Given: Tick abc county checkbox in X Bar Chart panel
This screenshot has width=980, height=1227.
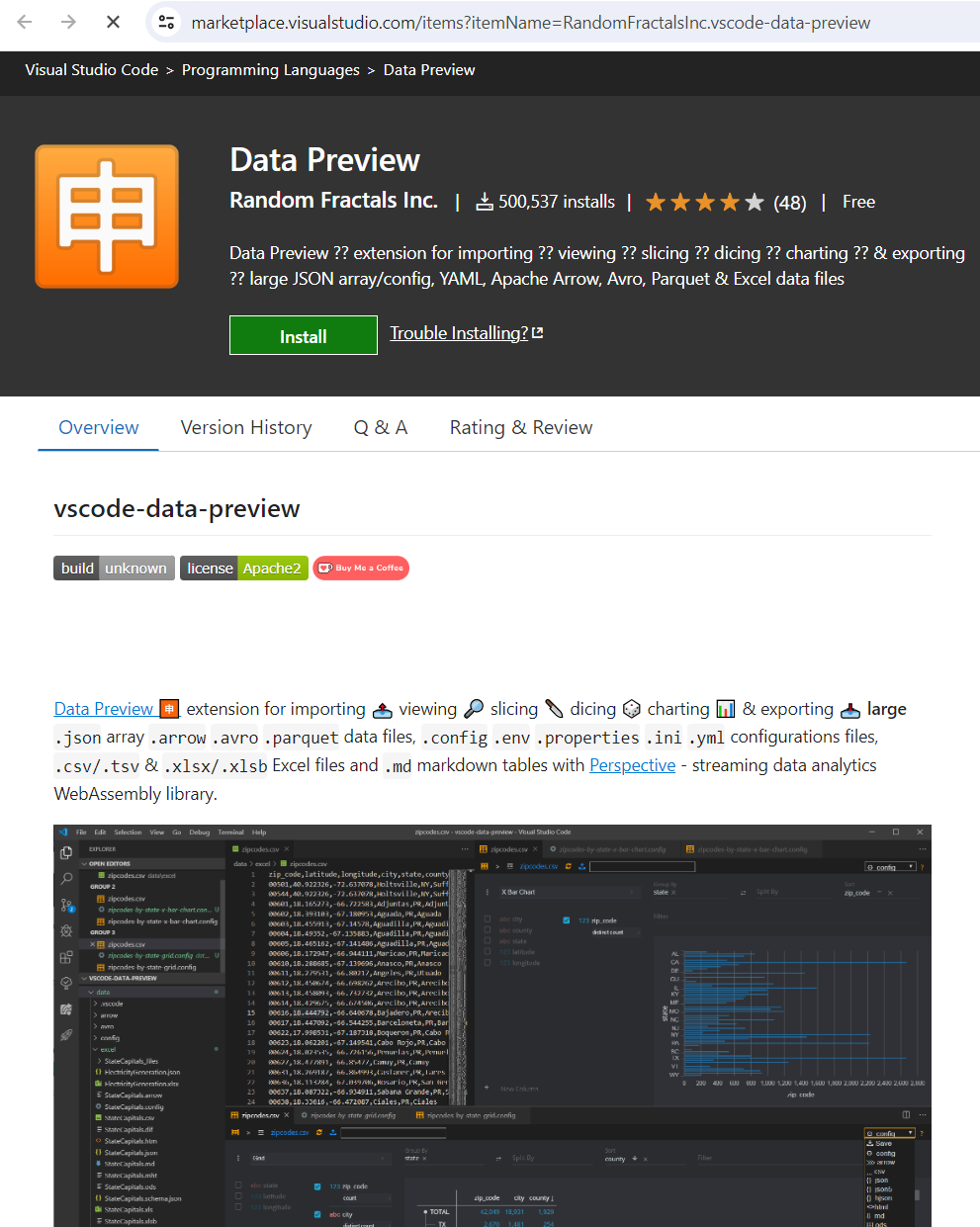Looking at the screenshot, I should pos(488,930).
